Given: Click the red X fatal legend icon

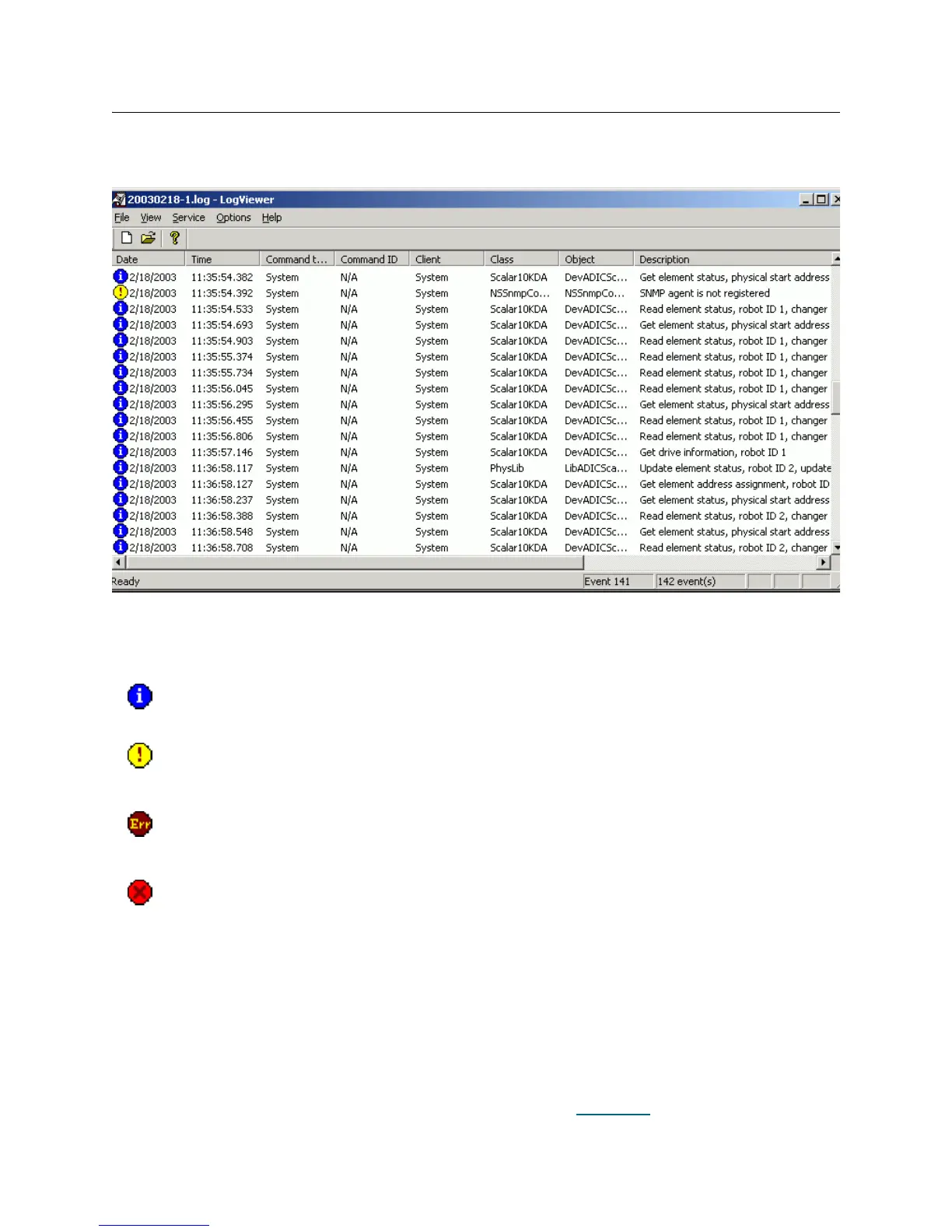Looking at the screenshot, I should [x=140, y=892].
